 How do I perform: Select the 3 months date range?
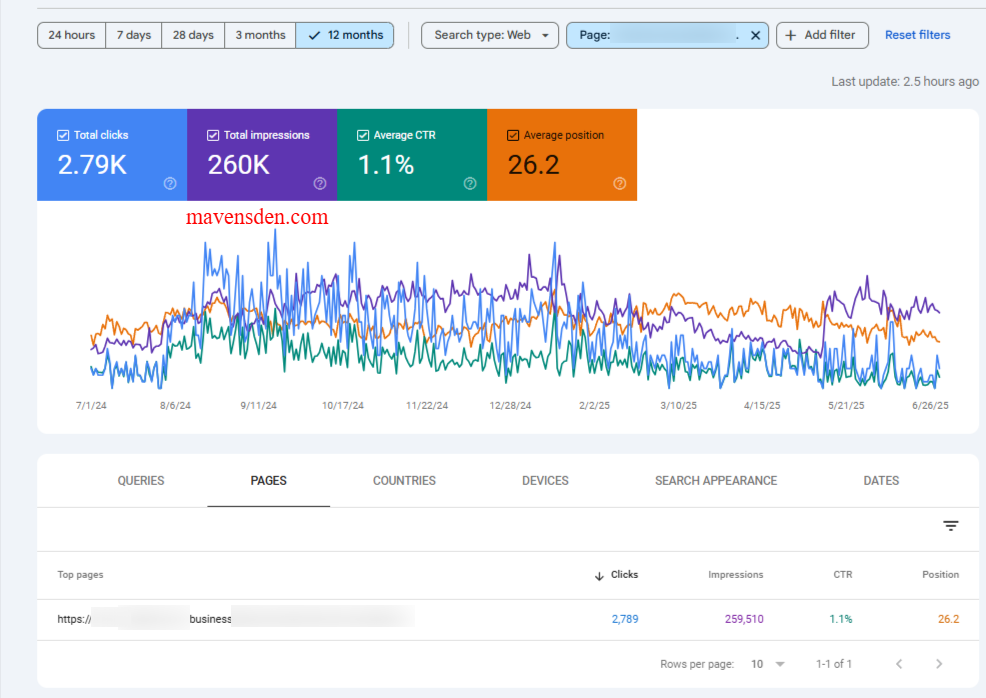tap(260, 35)
